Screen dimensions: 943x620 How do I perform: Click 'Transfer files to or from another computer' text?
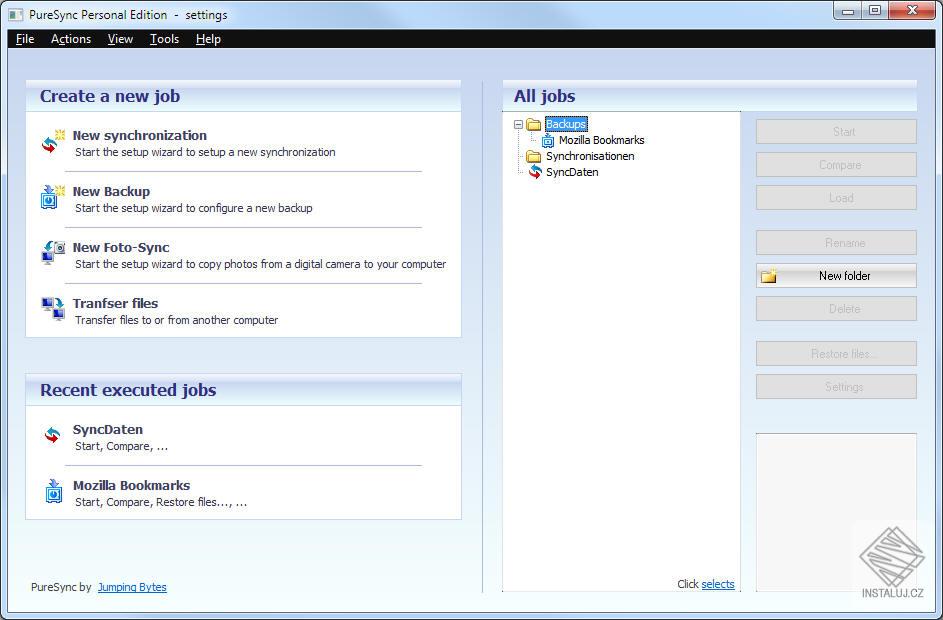tap(176, 320)
